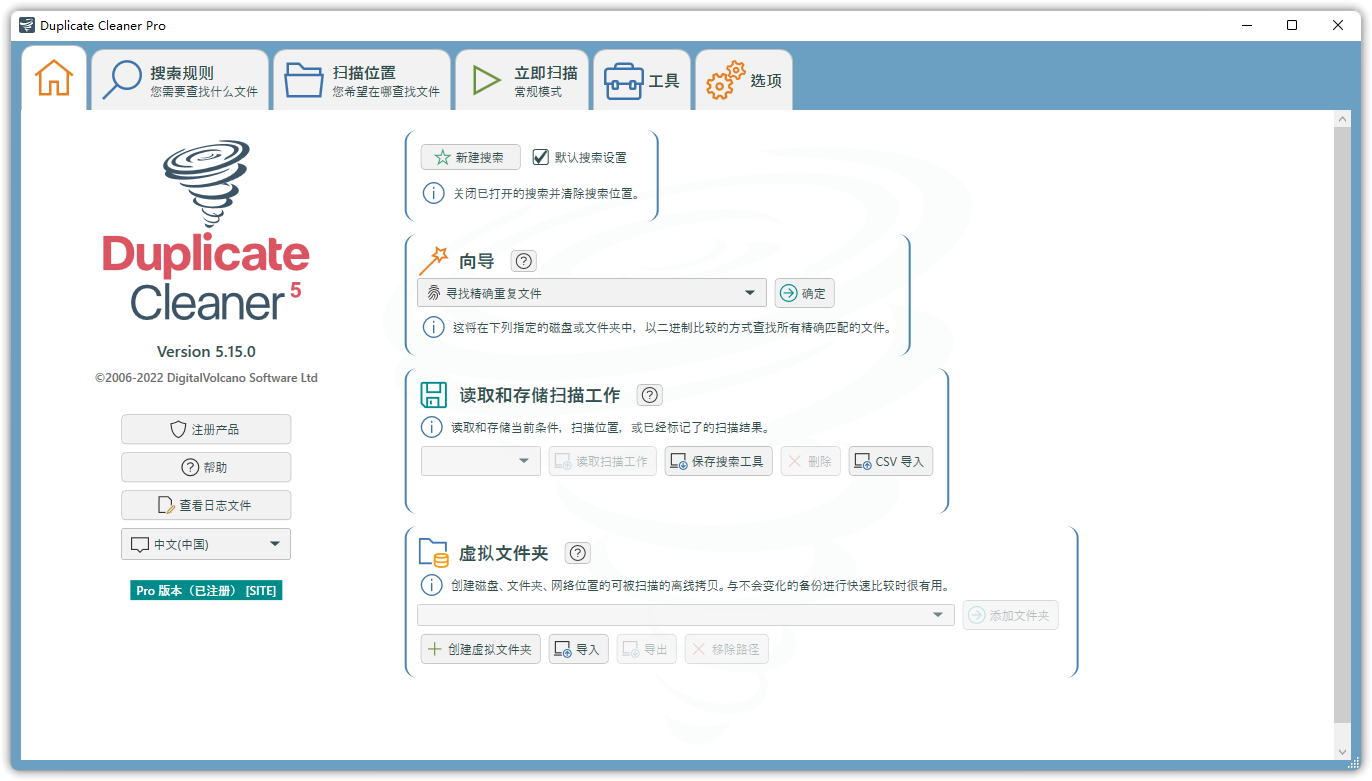Toggle the 默认搜索设置 checkbox
1372x781 pixels.
pos(541,157)
